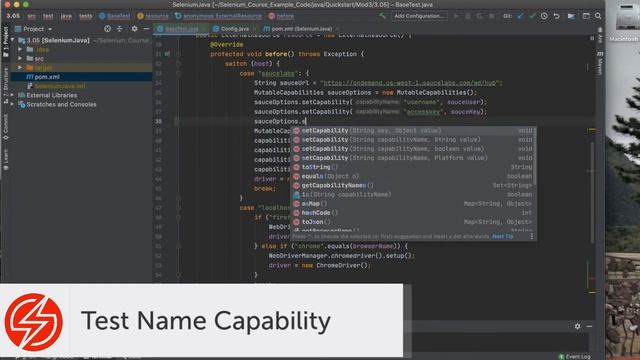640x360 pixels.
Task: Click test breadcrumb in navigation bar
Action: click(48, 16)
